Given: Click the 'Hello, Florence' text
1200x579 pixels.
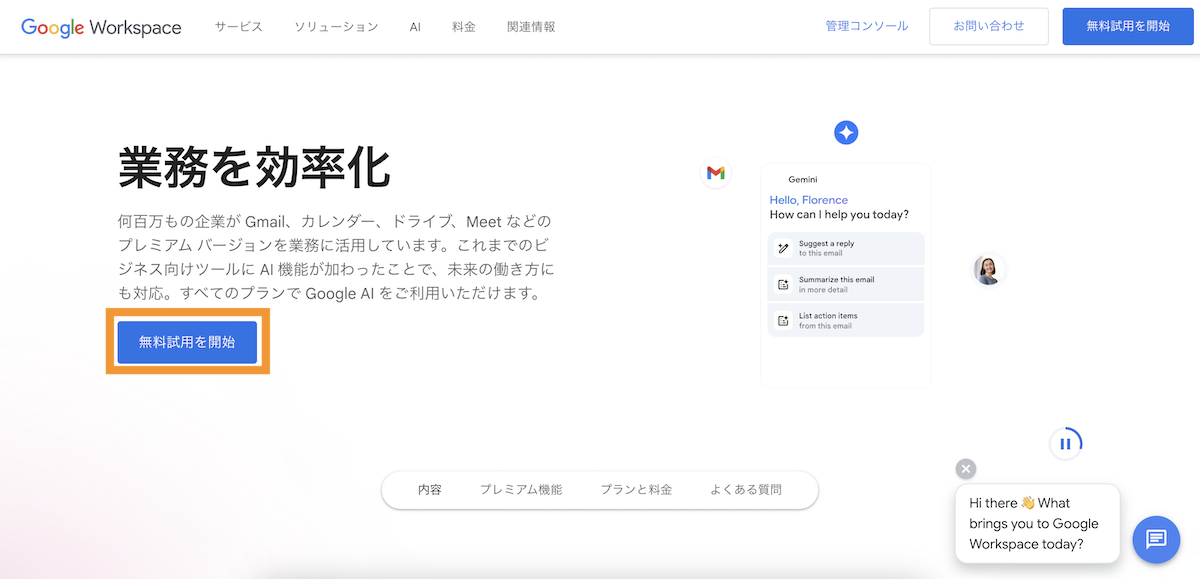Looking at the screenshot, I should pos(808,200).
